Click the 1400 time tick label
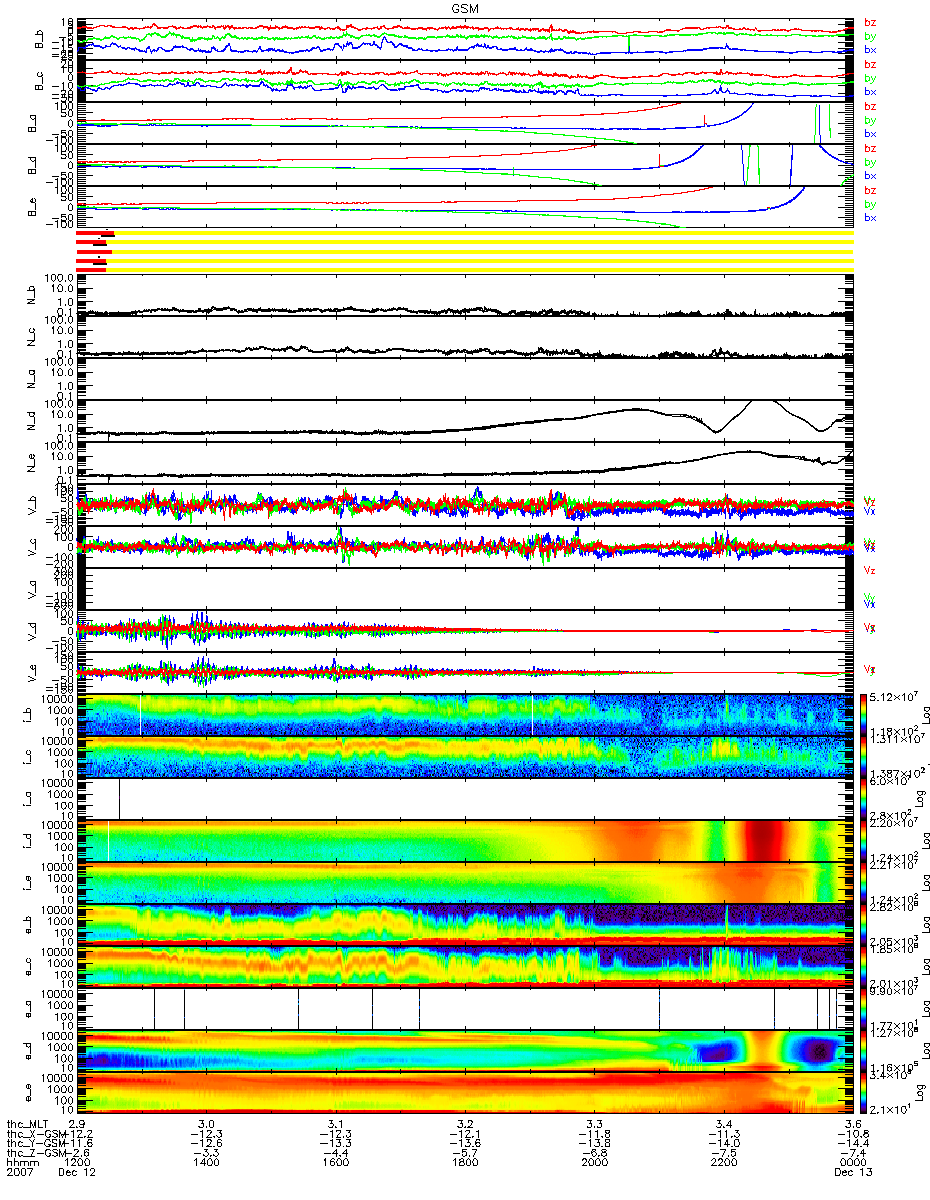 click(207, 1164)
